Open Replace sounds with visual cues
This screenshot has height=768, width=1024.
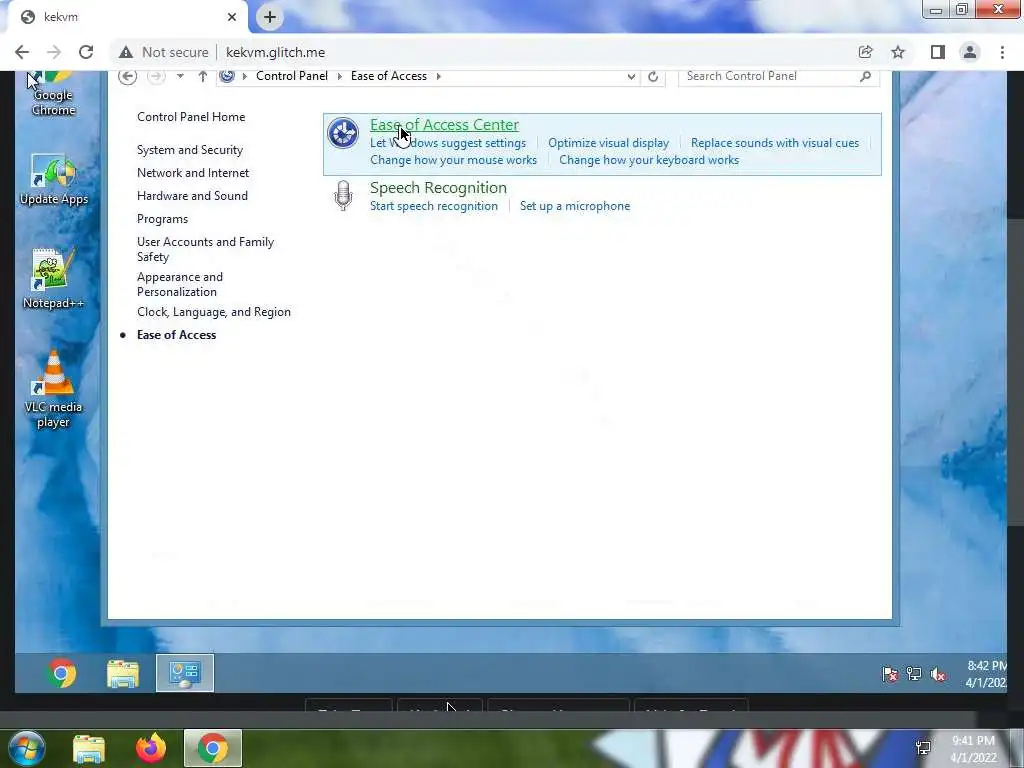click(775, 143)
